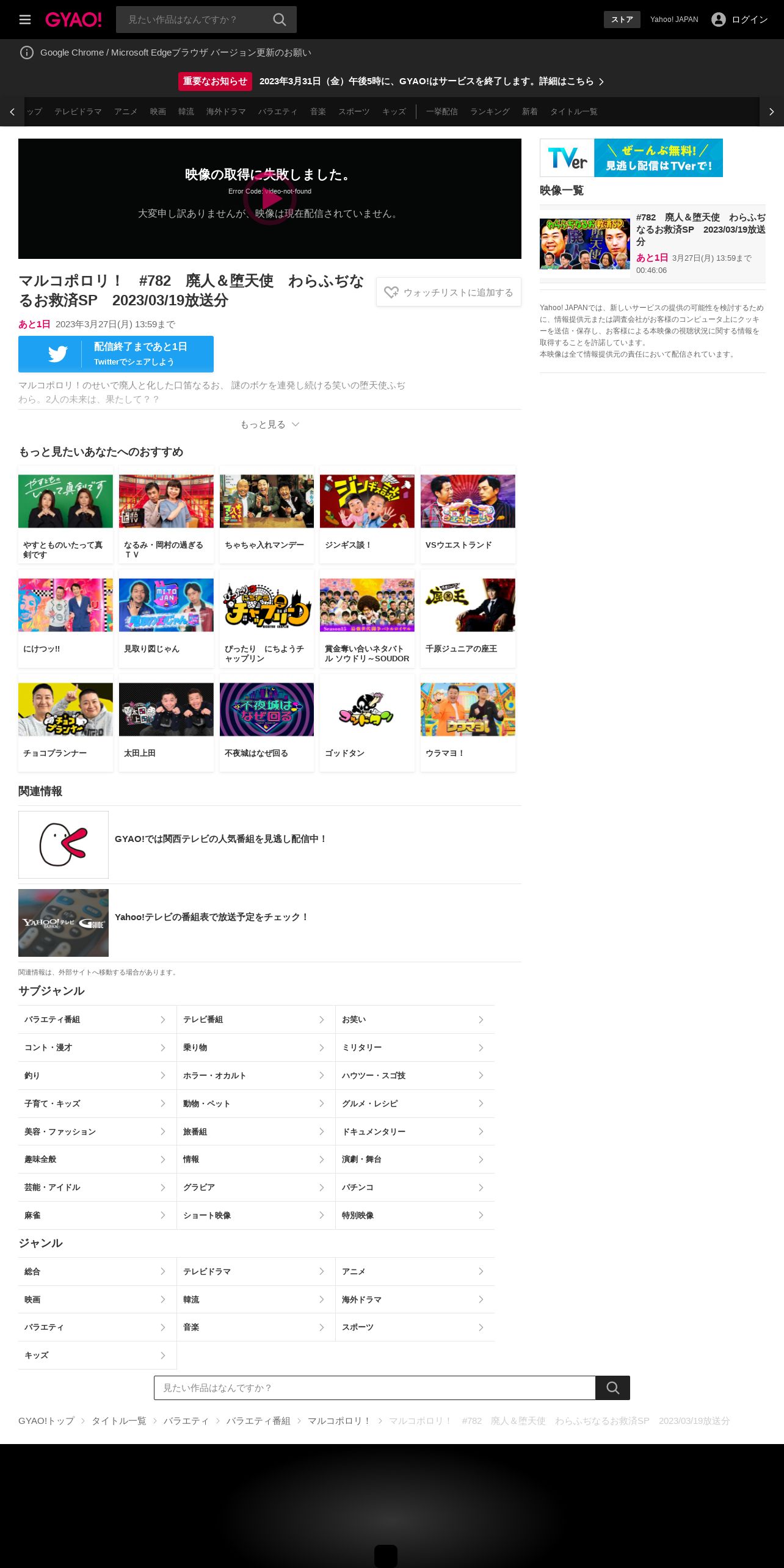The width and height of the screenshot is (784, 1568).
Task: Expand description with もっと見る
Action: (x=270, y=424)
